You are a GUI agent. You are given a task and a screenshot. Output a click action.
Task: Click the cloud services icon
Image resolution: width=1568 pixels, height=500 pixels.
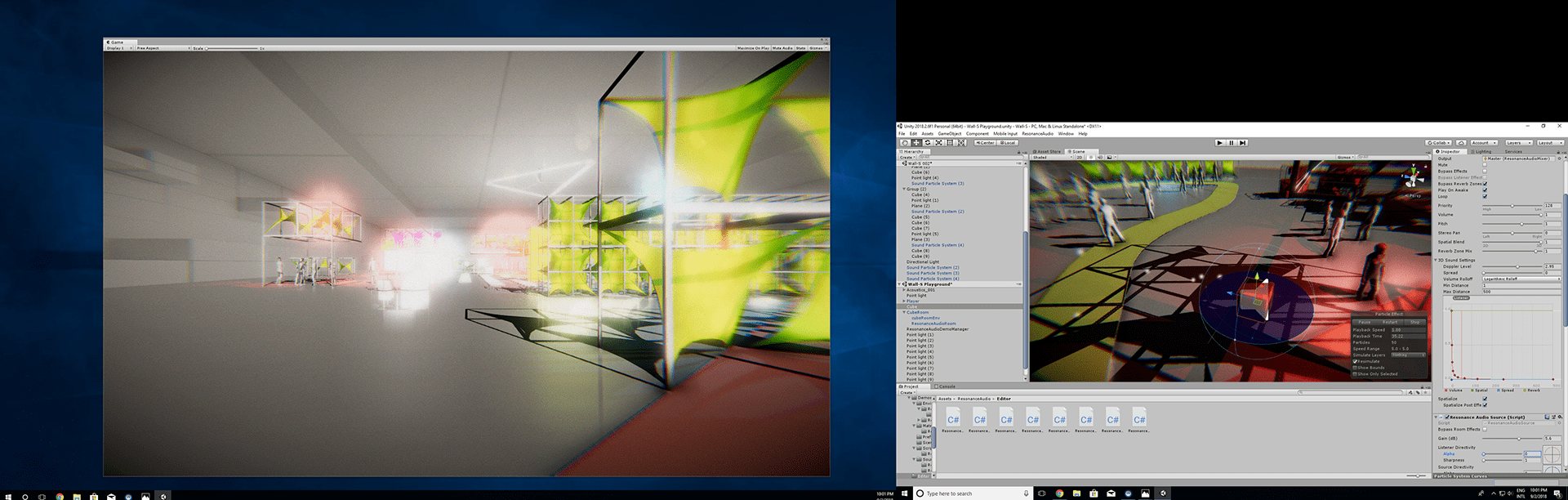[x=1461, y=142]
